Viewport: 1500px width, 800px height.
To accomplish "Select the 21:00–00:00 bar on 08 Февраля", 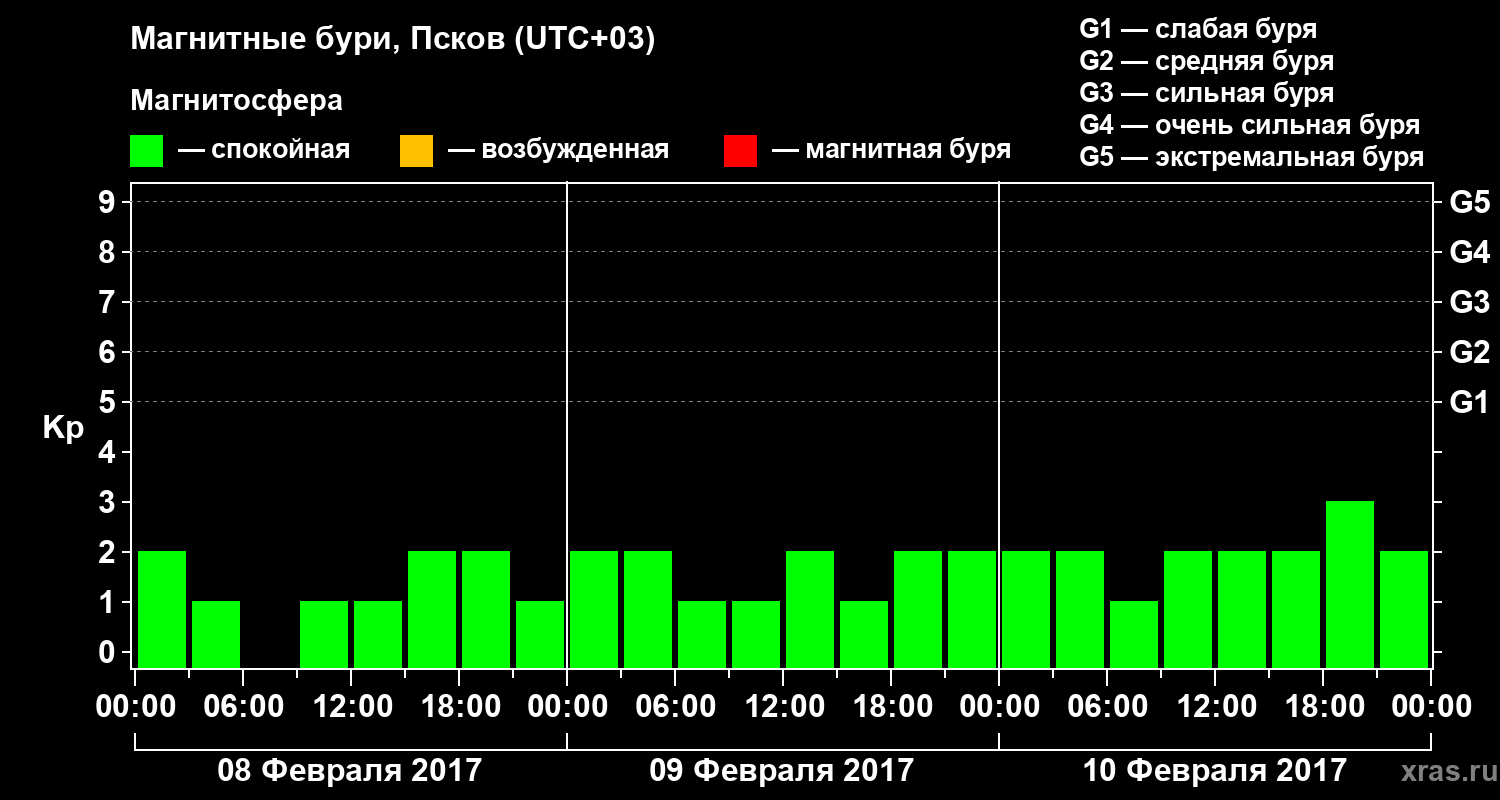I will (540, 634).
